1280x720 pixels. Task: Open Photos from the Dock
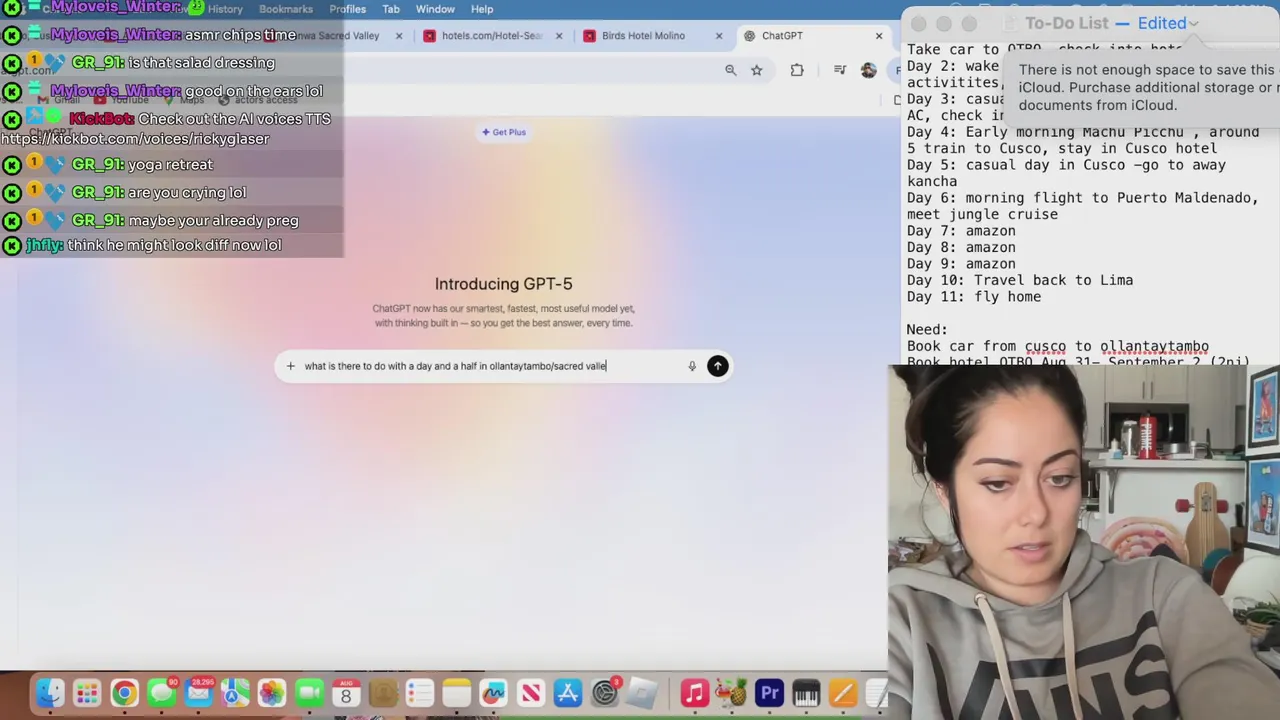[272, 693]
